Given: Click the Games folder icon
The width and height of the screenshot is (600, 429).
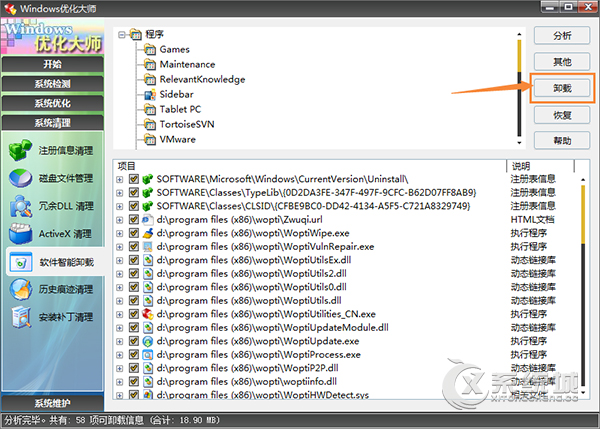Looking at the screenshot, I should point(150,49).
